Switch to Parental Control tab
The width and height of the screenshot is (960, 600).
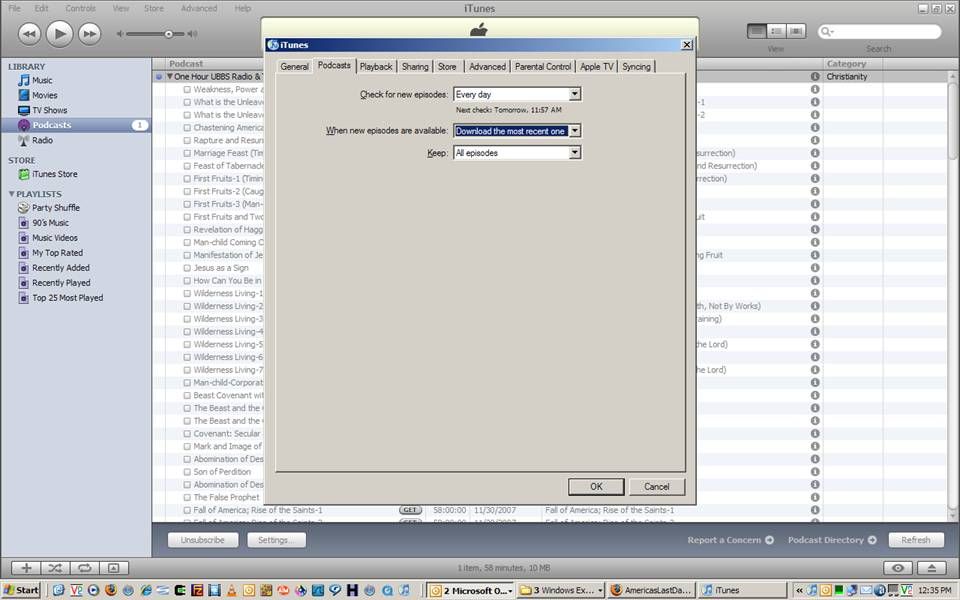tap(543, 66)
